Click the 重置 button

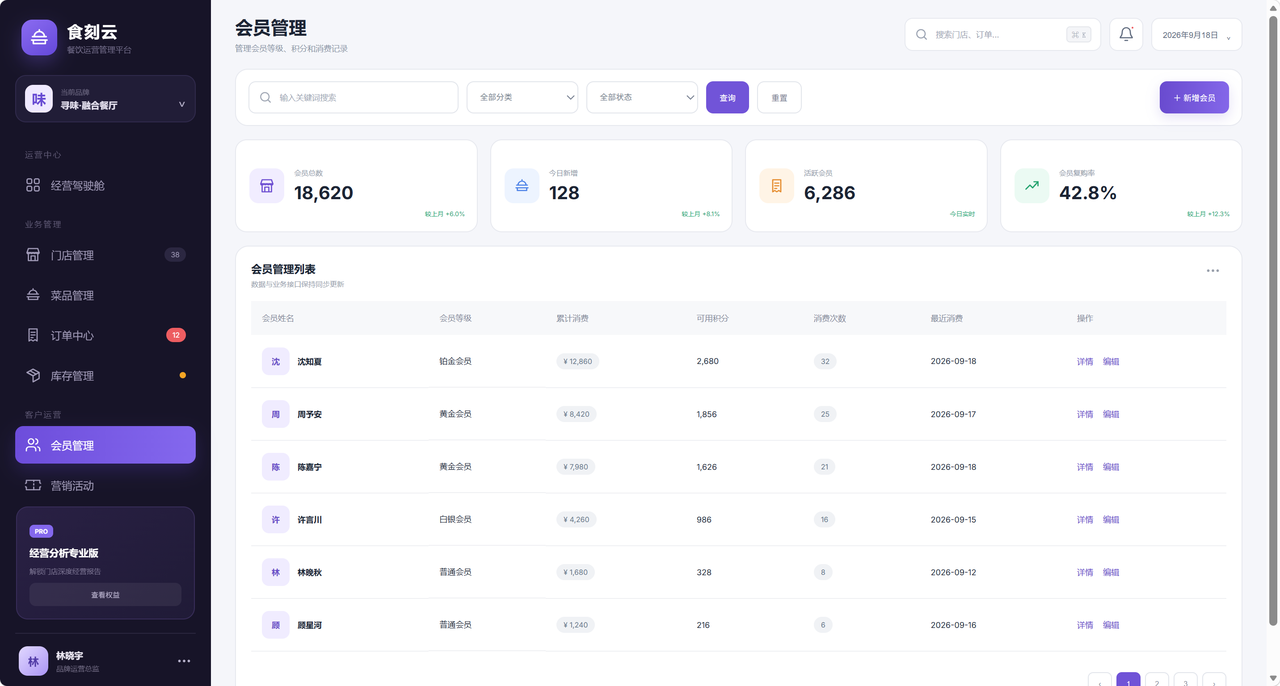pyautogui.click(x=779, y=97)
